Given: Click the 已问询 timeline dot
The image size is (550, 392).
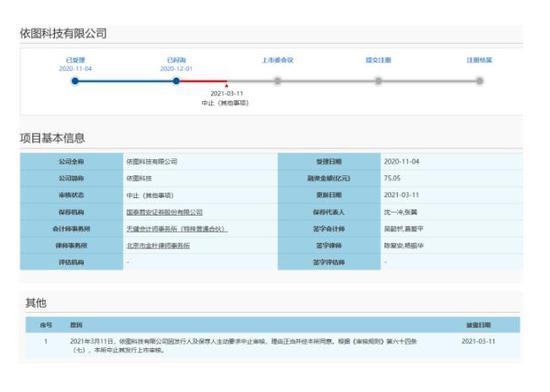Looking at the screenshot, I should tap(176, 81).
